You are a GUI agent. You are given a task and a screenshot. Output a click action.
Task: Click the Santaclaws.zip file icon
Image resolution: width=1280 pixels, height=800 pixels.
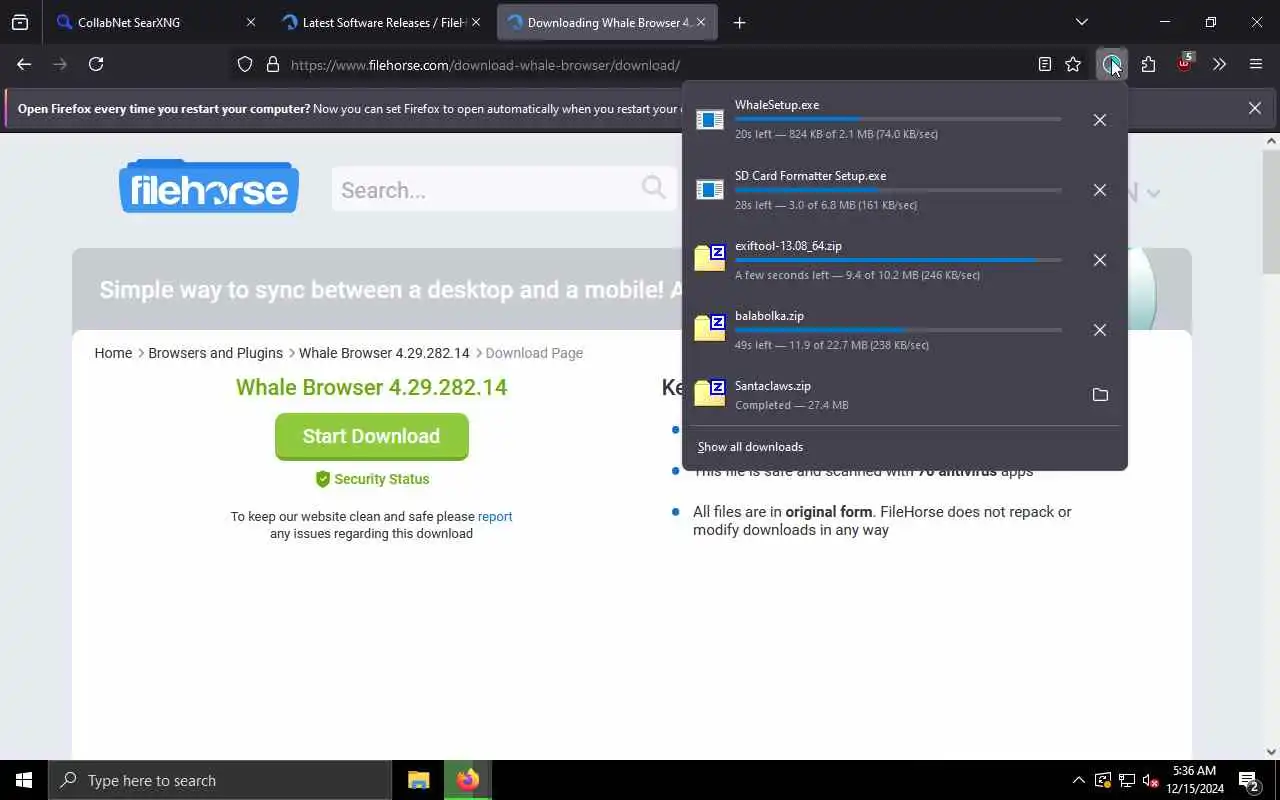710,394
